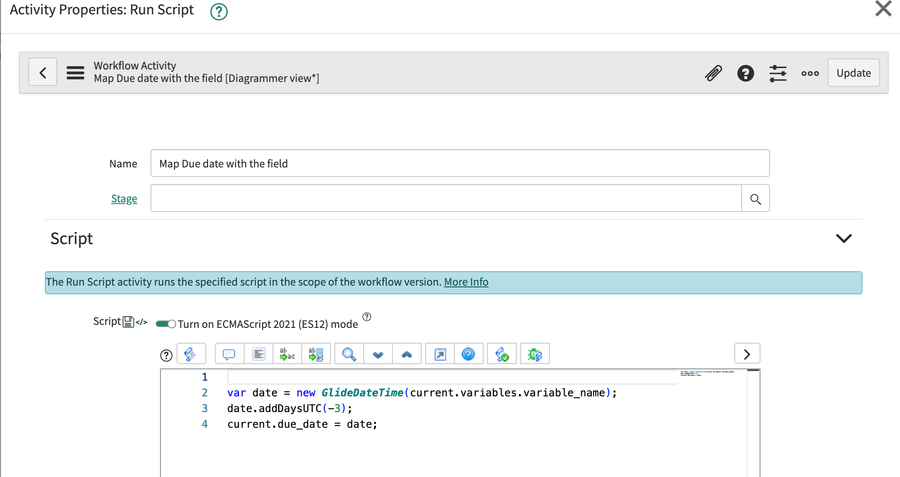This screenshot has height=477, width=900.
Task: Follow the More Info link
Action: (x=466, y=282)
